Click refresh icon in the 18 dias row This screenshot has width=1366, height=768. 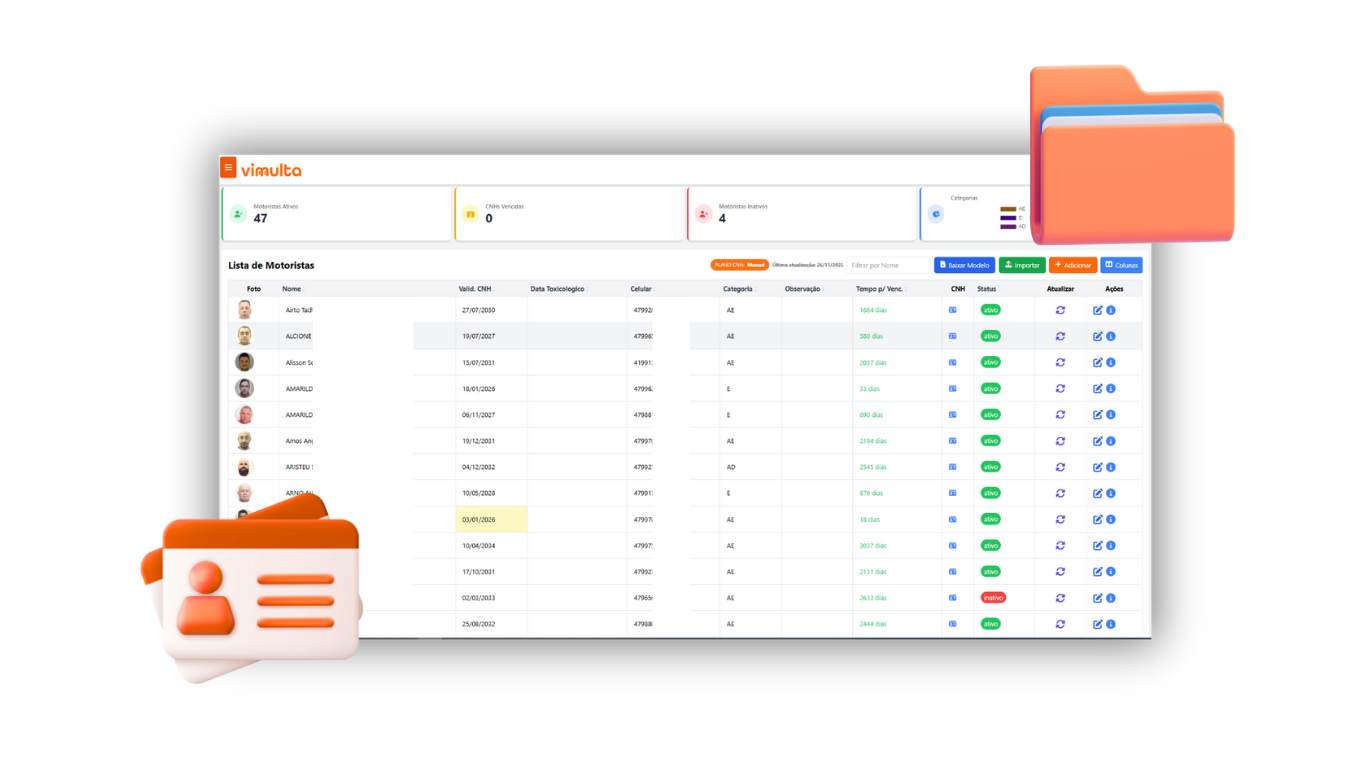(x=1060, y=519)
